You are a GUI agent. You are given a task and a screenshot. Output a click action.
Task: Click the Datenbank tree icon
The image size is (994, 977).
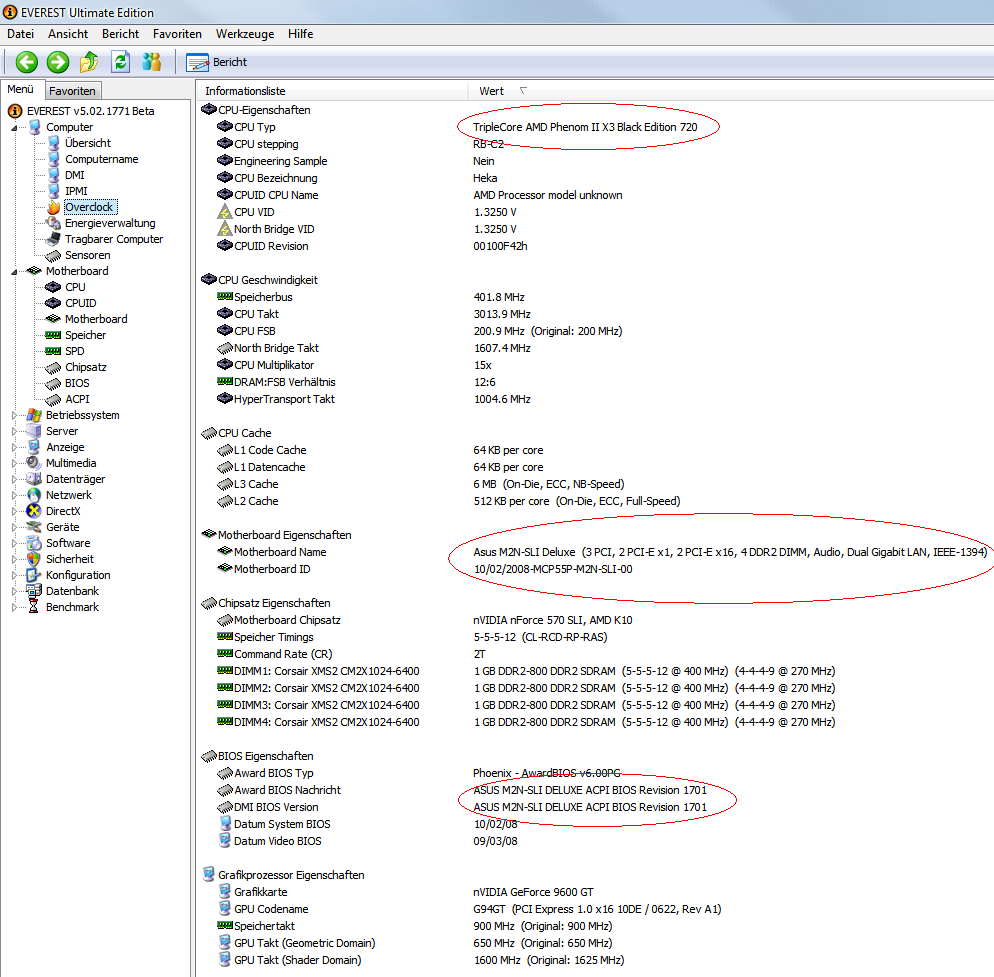(34, 591)
